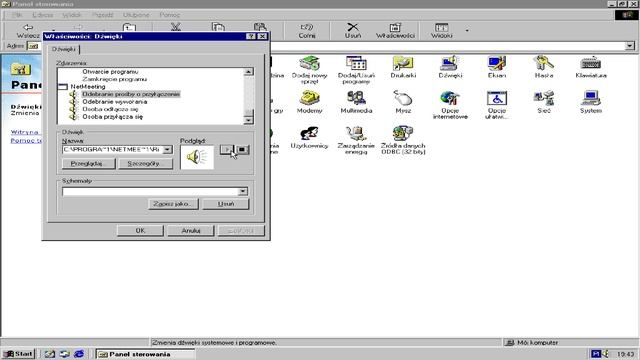Open the Przejdź menu
The width and height of the screenshot is (640, 360).
[x=102, y=15]
